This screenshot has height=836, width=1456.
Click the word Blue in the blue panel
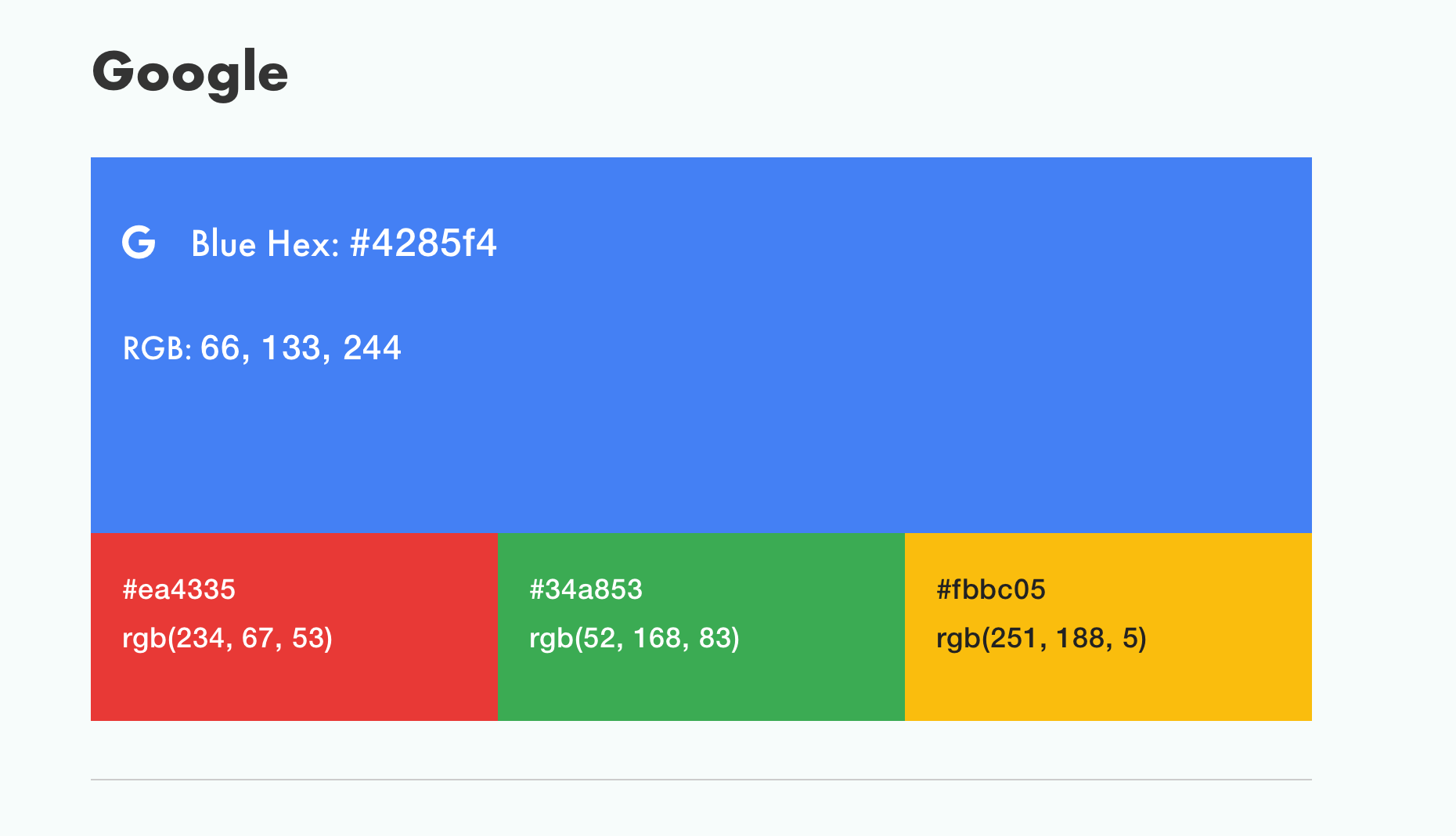click(x=224, y=243)
